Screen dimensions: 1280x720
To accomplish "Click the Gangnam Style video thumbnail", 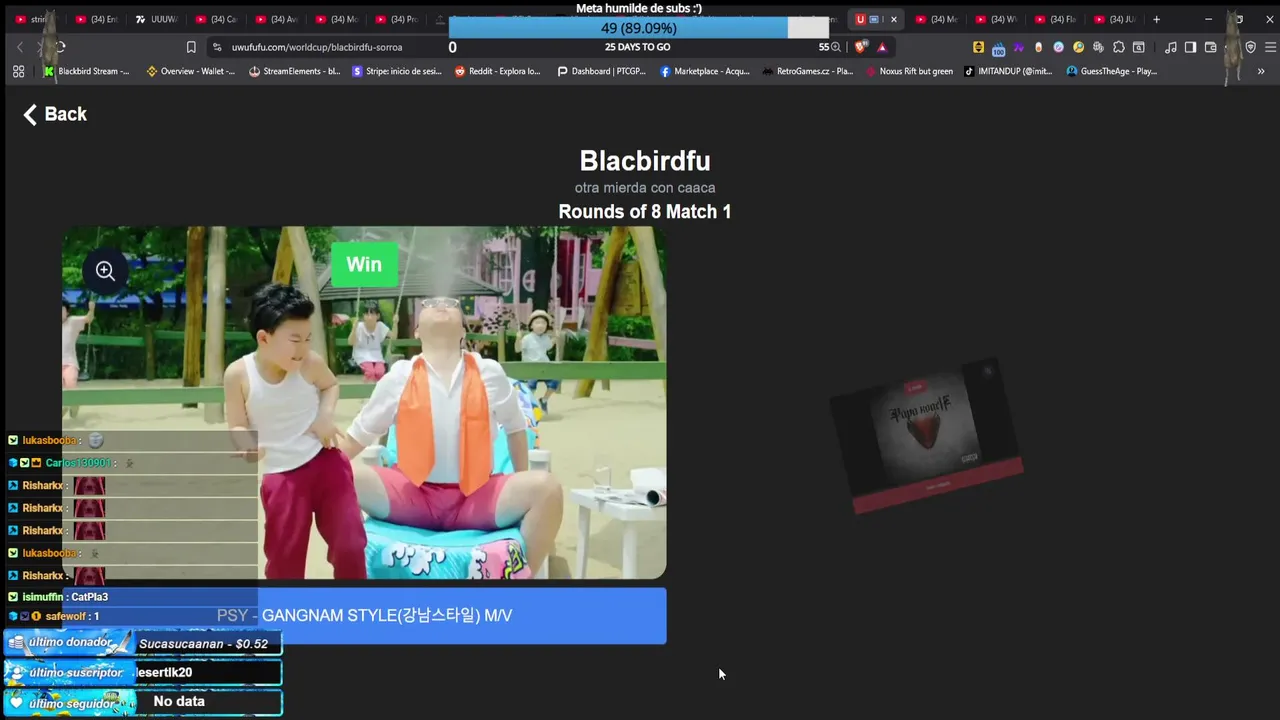I will (364, 402).
